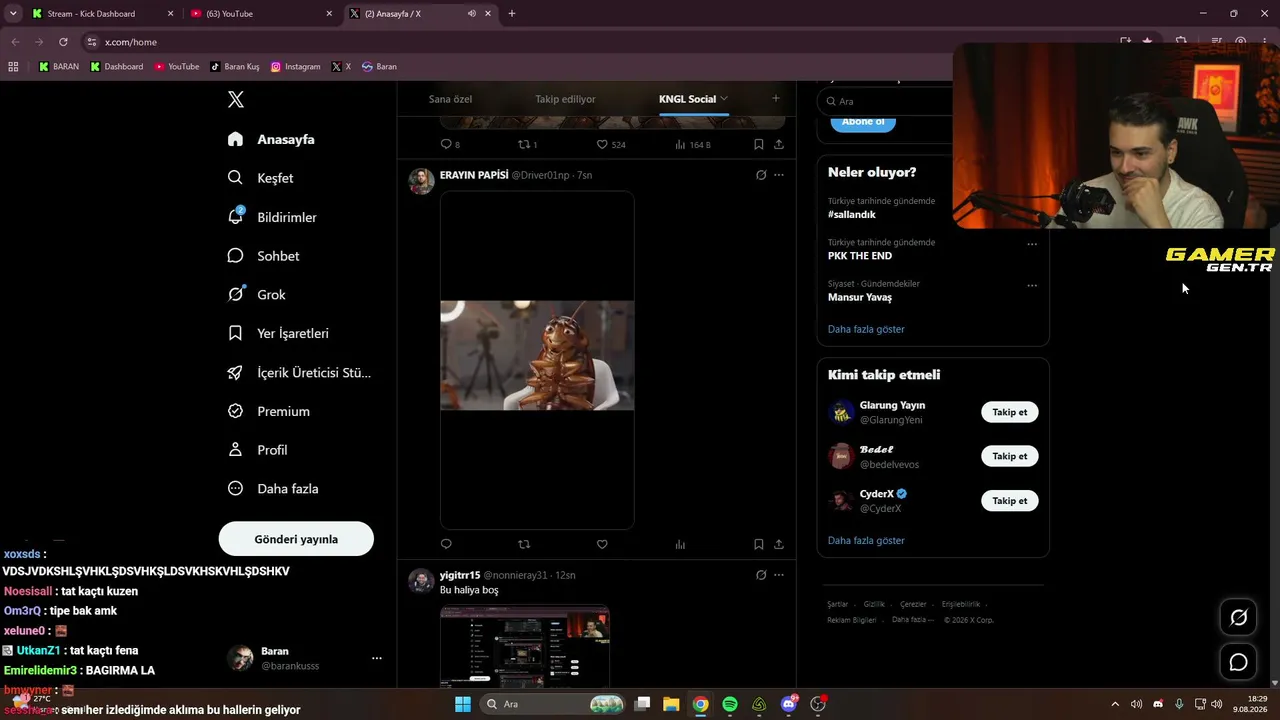Open Premium in the sidebar
Viewport: 1280px width, 720px height.
[268, 411]
